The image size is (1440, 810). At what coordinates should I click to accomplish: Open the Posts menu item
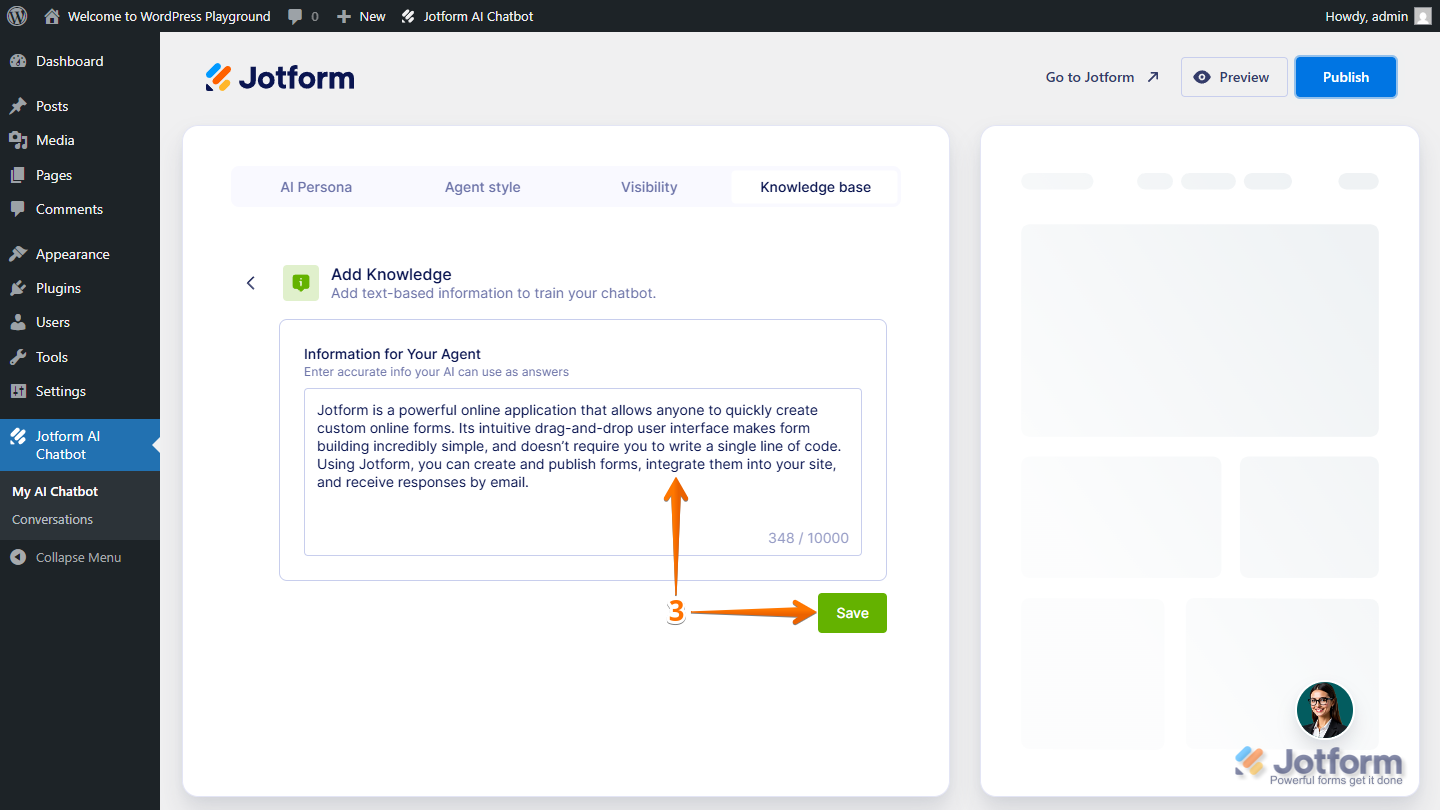click(x=80, y=106)
